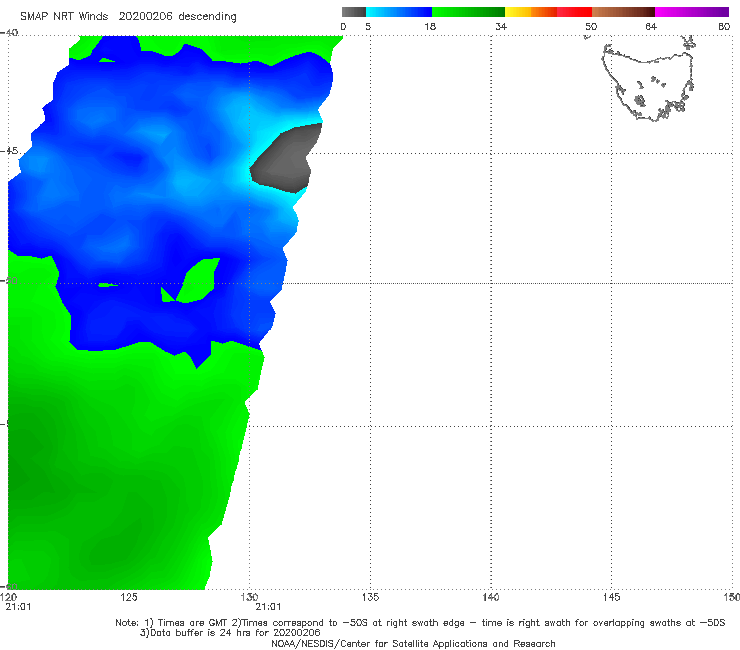The height and width of the screenshot is (650, 740).
Task: Click the "NOAA/NESDIS/Center for Satellite Applications and Research" credit
Action: pyautogui.click(x=413, y=643)
